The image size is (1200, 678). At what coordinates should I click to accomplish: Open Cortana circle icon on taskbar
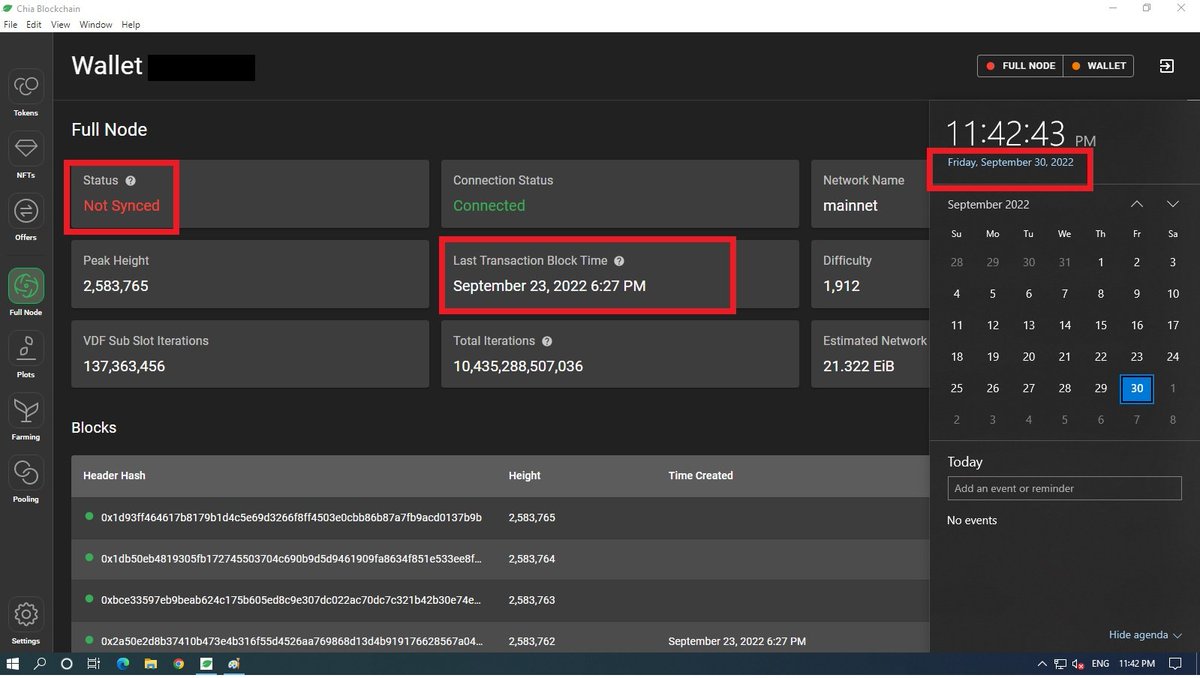tap(67, 664)
